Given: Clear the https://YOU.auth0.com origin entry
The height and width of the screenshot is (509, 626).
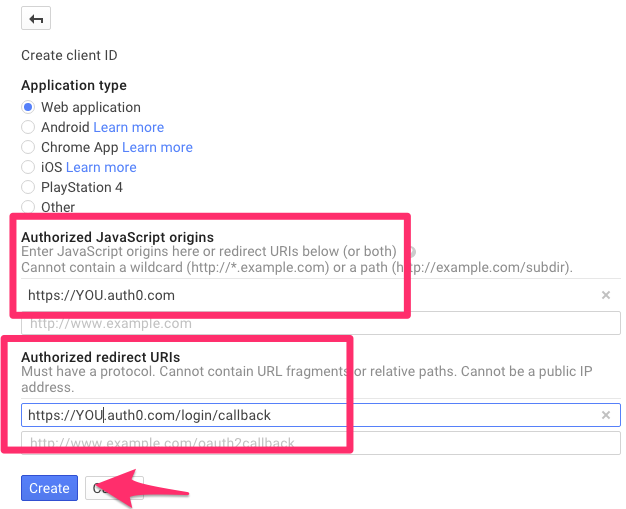Looking at the screenshot, I should point(605,295).
